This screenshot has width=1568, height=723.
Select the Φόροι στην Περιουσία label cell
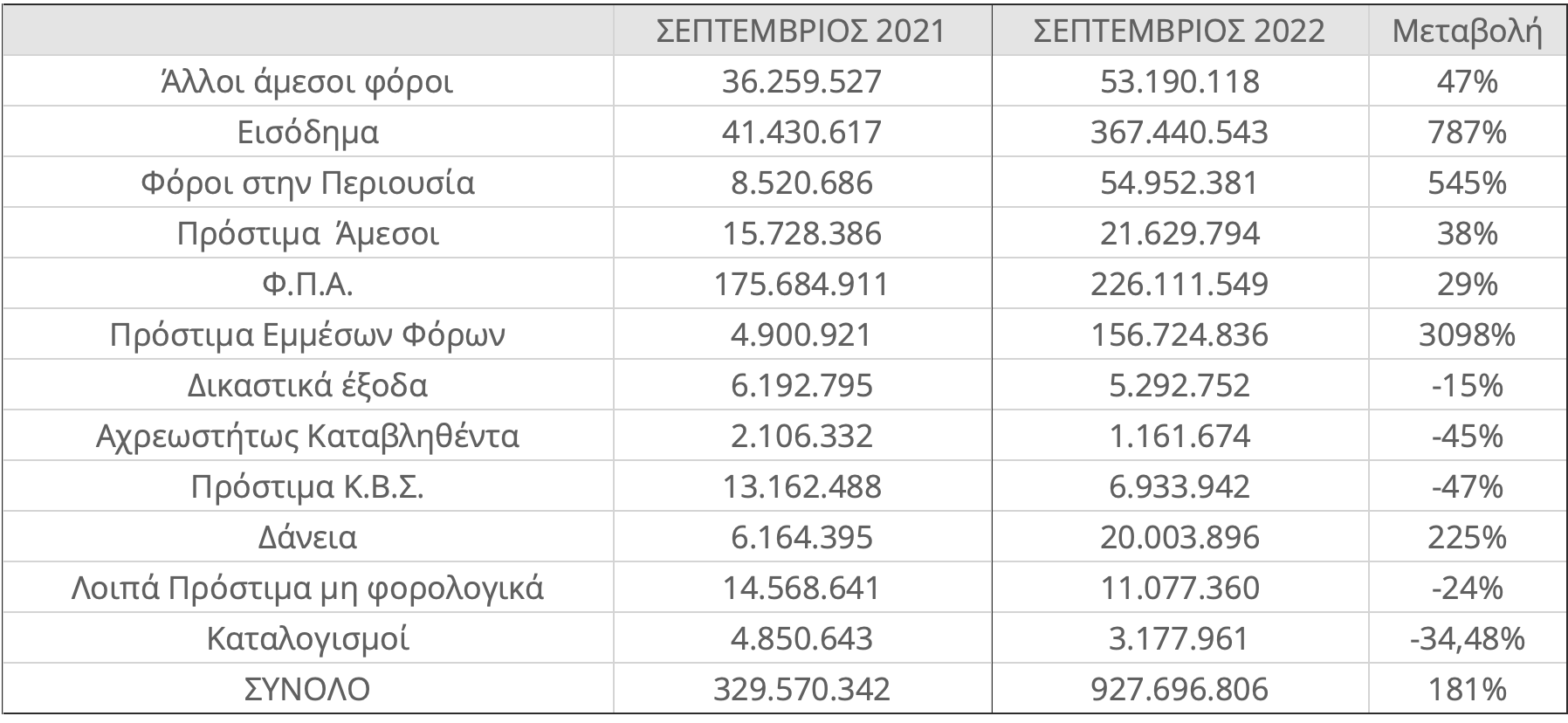pyautogui.click(x=307, y=182)
